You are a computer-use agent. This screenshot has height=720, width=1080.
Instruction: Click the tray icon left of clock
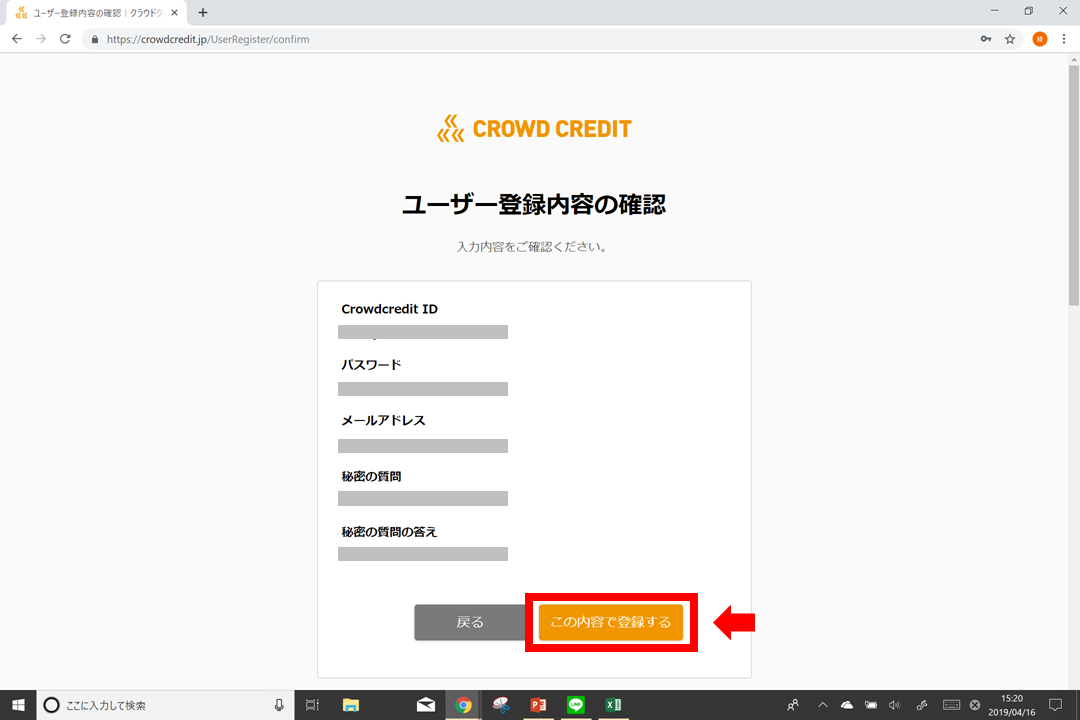[x=975, y=705]
